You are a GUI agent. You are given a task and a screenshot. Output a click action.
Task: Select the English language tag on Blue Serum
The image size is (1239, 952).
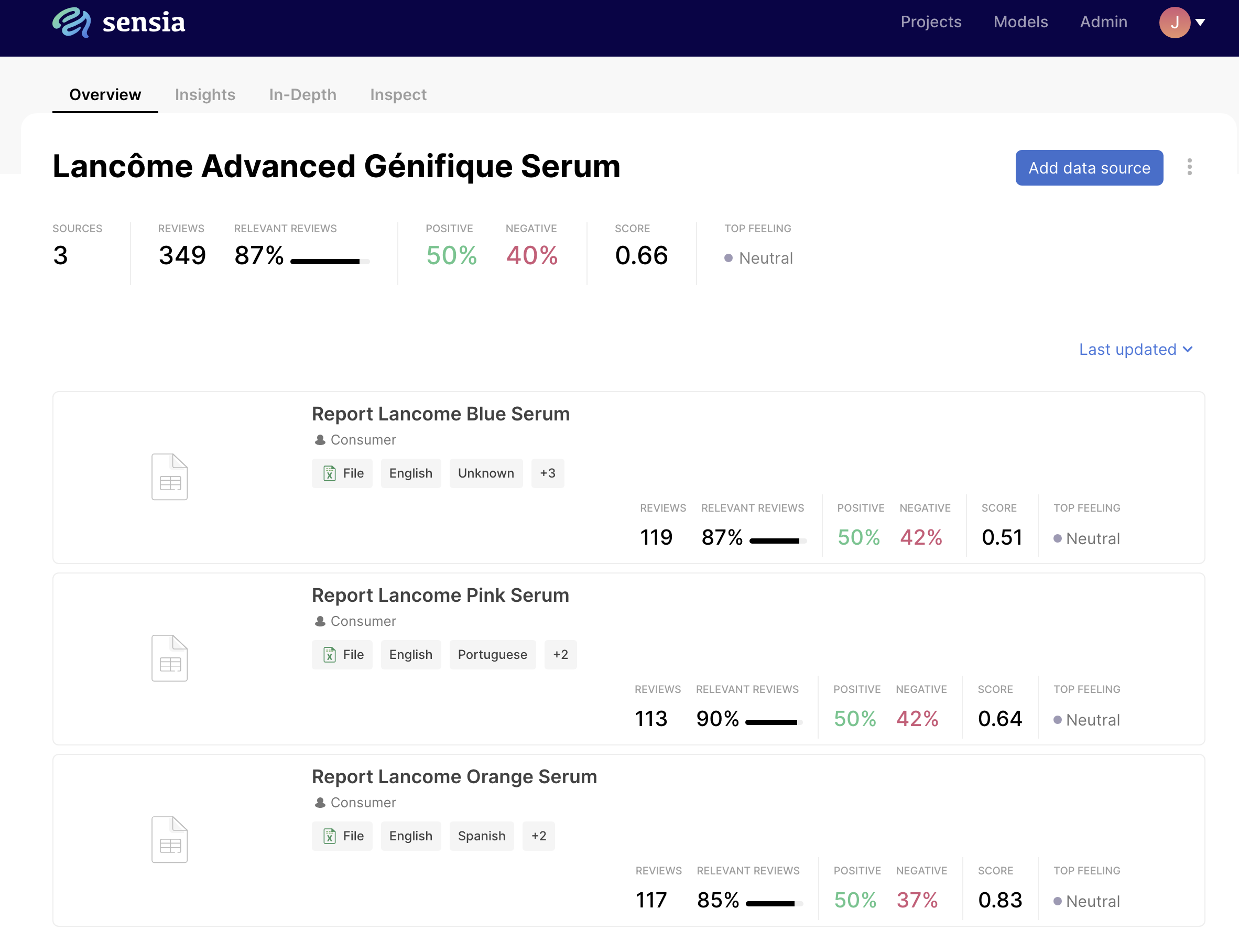coord(411,473)
